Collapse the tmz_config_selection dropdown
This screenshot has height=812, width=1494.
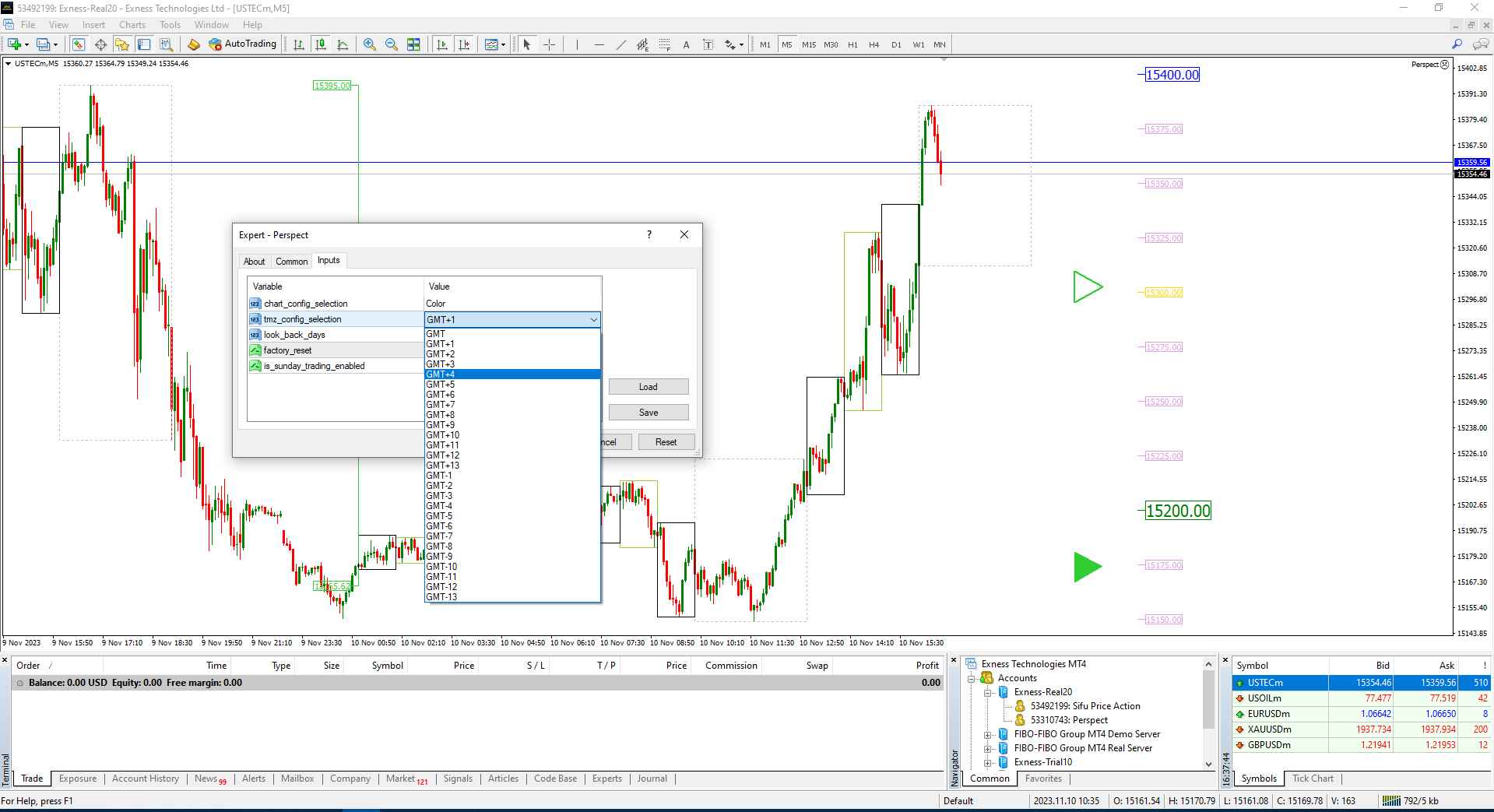point(593,319)
